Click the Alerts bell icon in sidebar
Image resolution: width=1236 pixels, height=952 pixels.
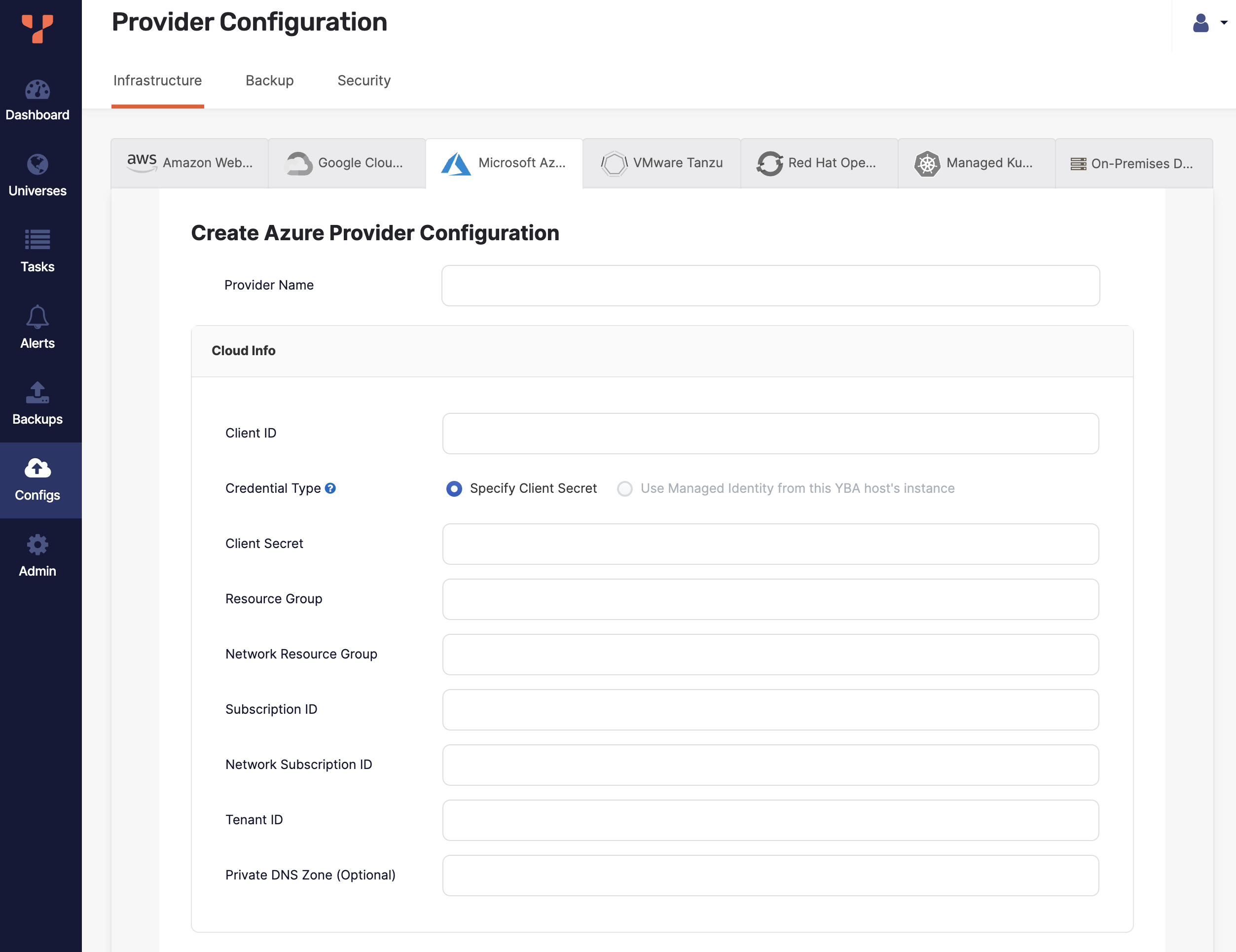(x=37, y=317)
